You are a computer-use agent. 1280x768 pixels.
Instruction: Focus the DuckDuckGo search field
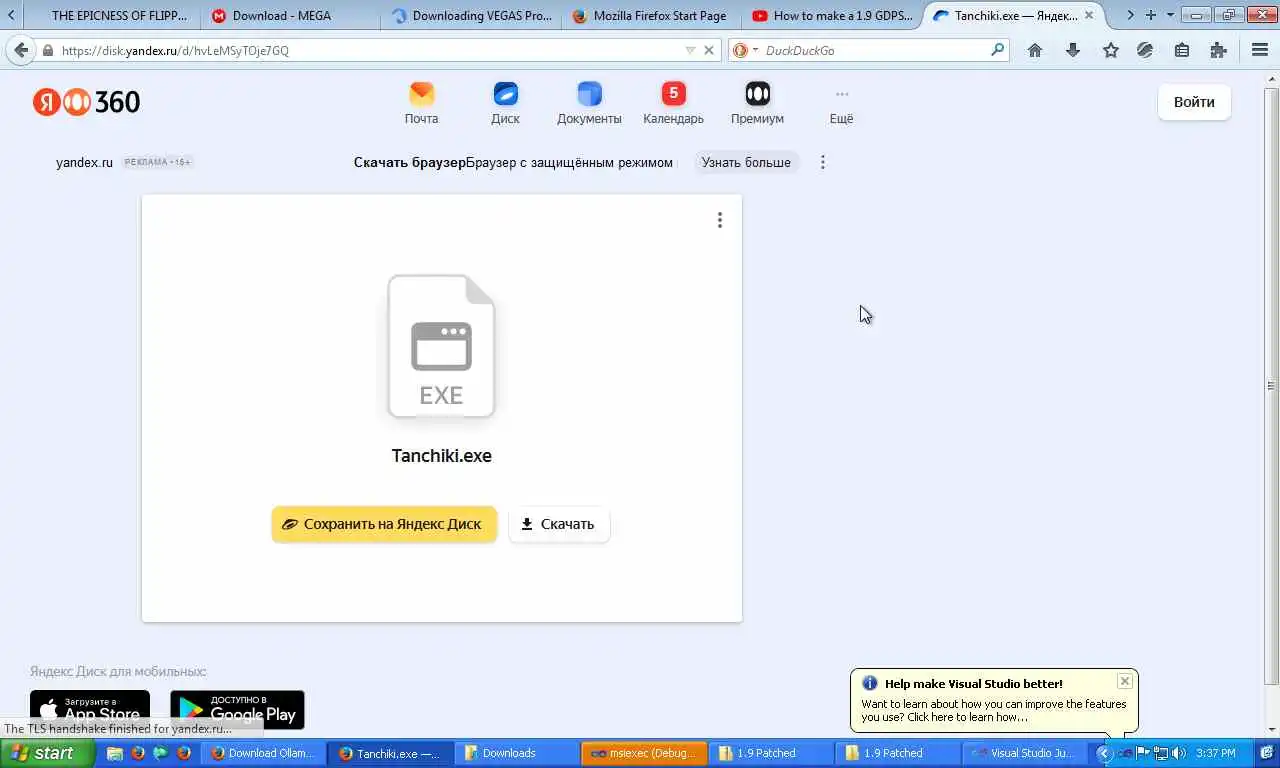875,50
